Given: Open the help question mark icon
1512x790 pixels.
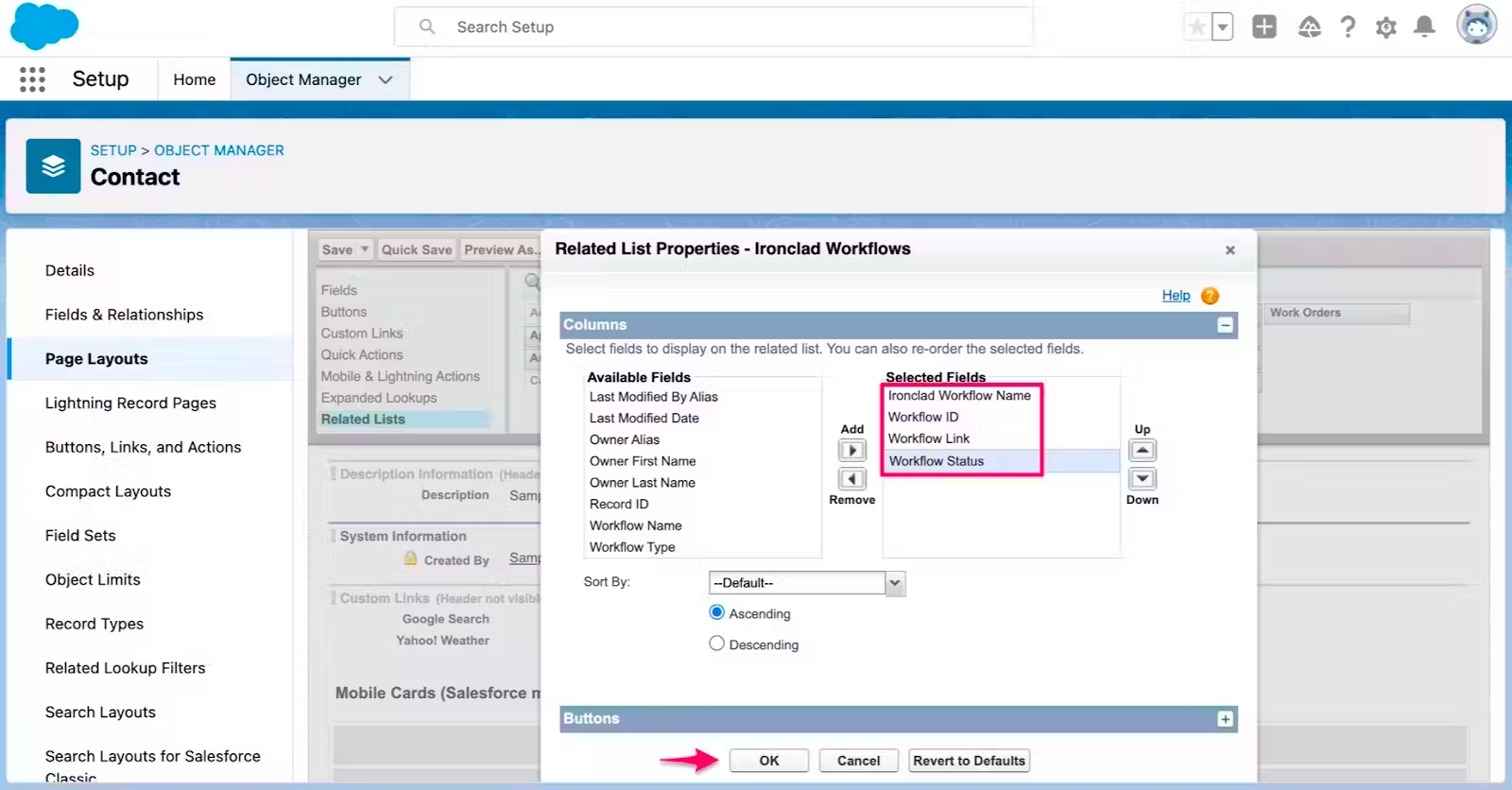Looking at the screenshot, I should (1349, 26).
